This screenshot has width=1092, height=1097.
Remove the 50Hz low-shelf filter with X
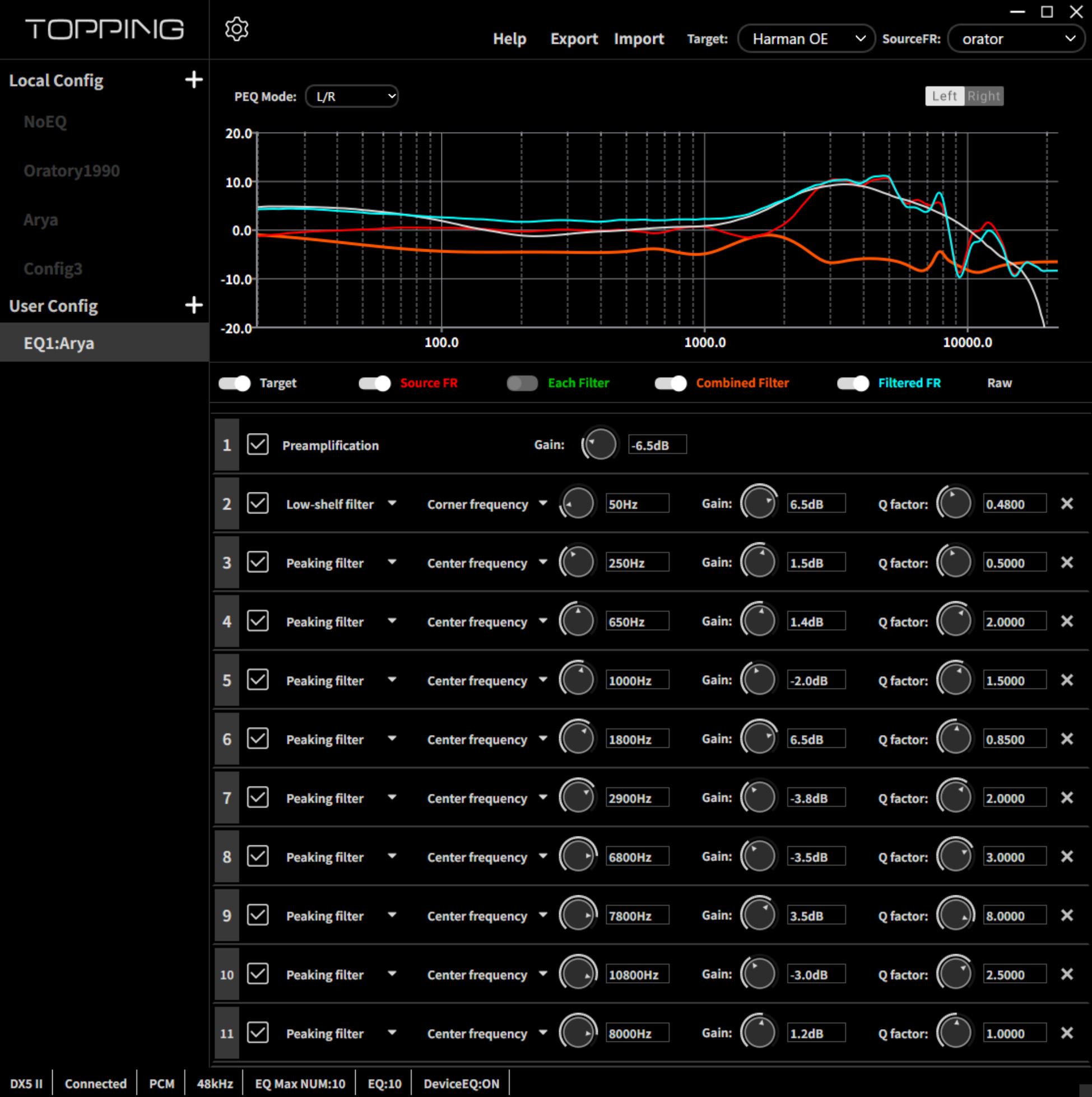click(x=1066, y=504)
